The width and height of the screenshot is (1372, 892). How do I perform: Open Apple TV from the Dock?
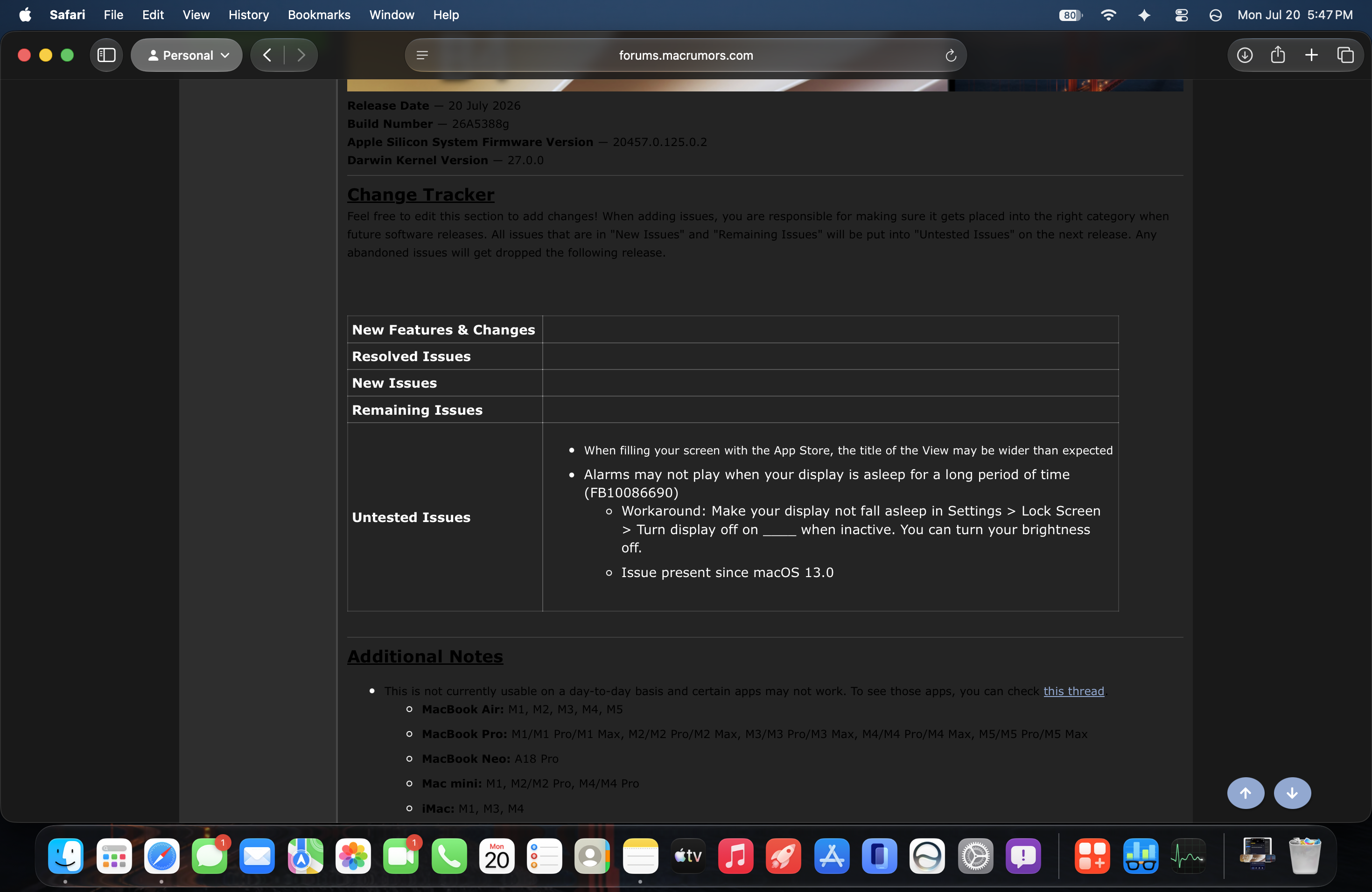[688, 856]
